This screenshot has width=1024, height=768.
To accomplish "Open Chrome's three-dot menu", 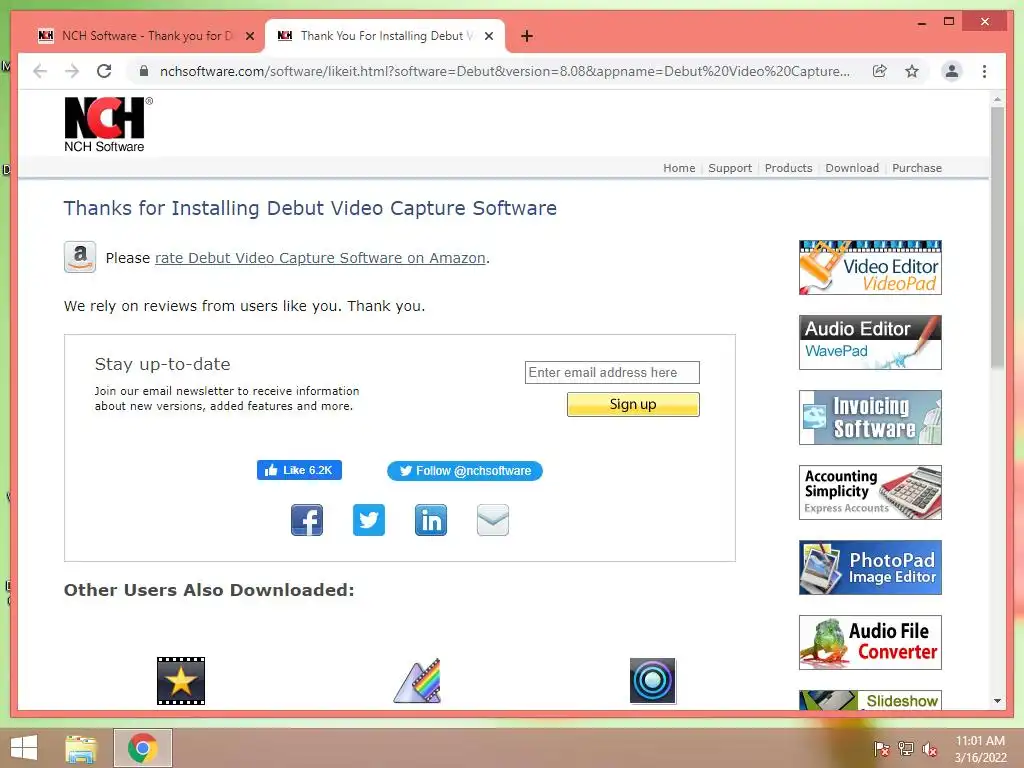I will 984,71.
